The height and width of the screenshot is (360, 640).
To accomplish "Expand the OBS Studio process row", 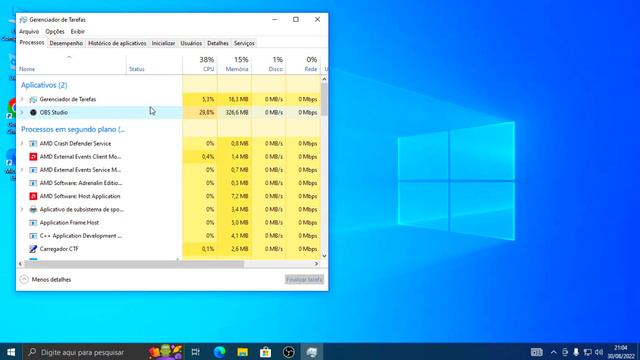I will click(22, 112).
